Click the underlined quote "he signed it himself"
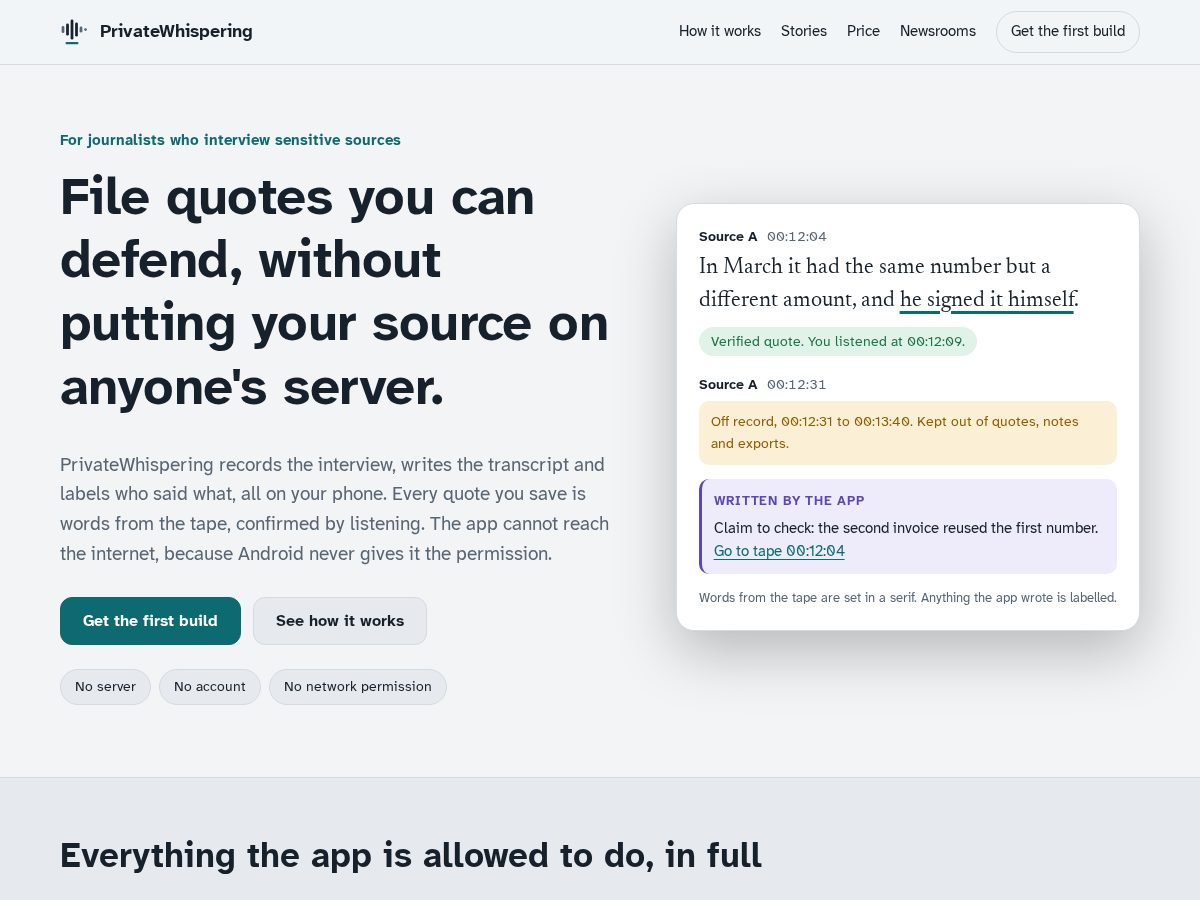 point(987,299)
